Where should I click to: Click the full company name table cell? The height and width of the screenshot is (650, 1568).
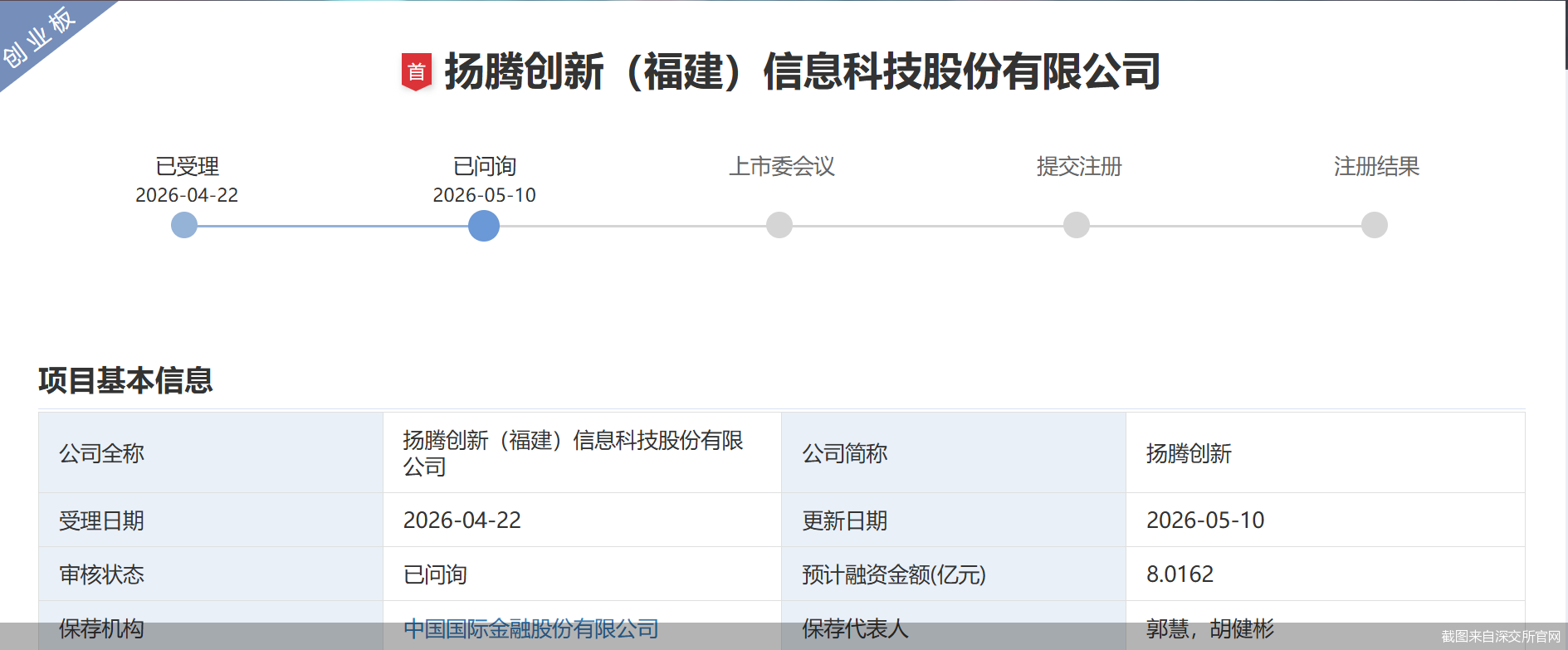582,452
